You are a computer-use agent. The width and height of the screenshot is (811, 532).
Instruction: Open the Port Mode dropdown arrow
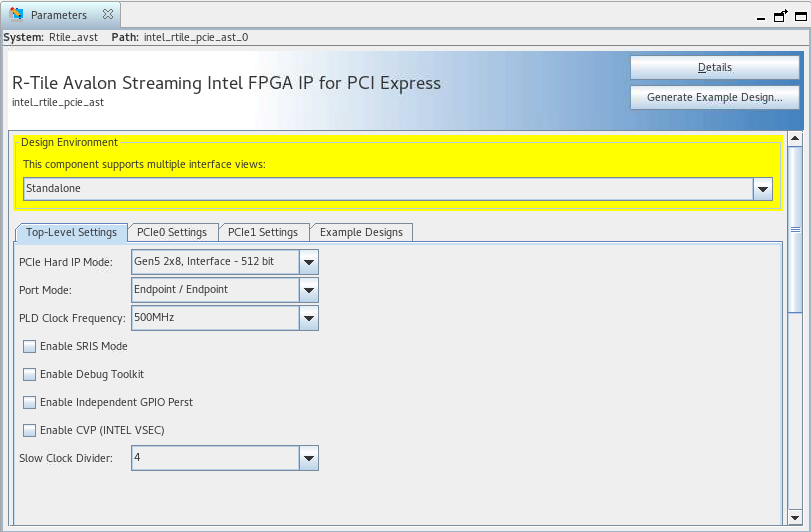tap(309, 290)
